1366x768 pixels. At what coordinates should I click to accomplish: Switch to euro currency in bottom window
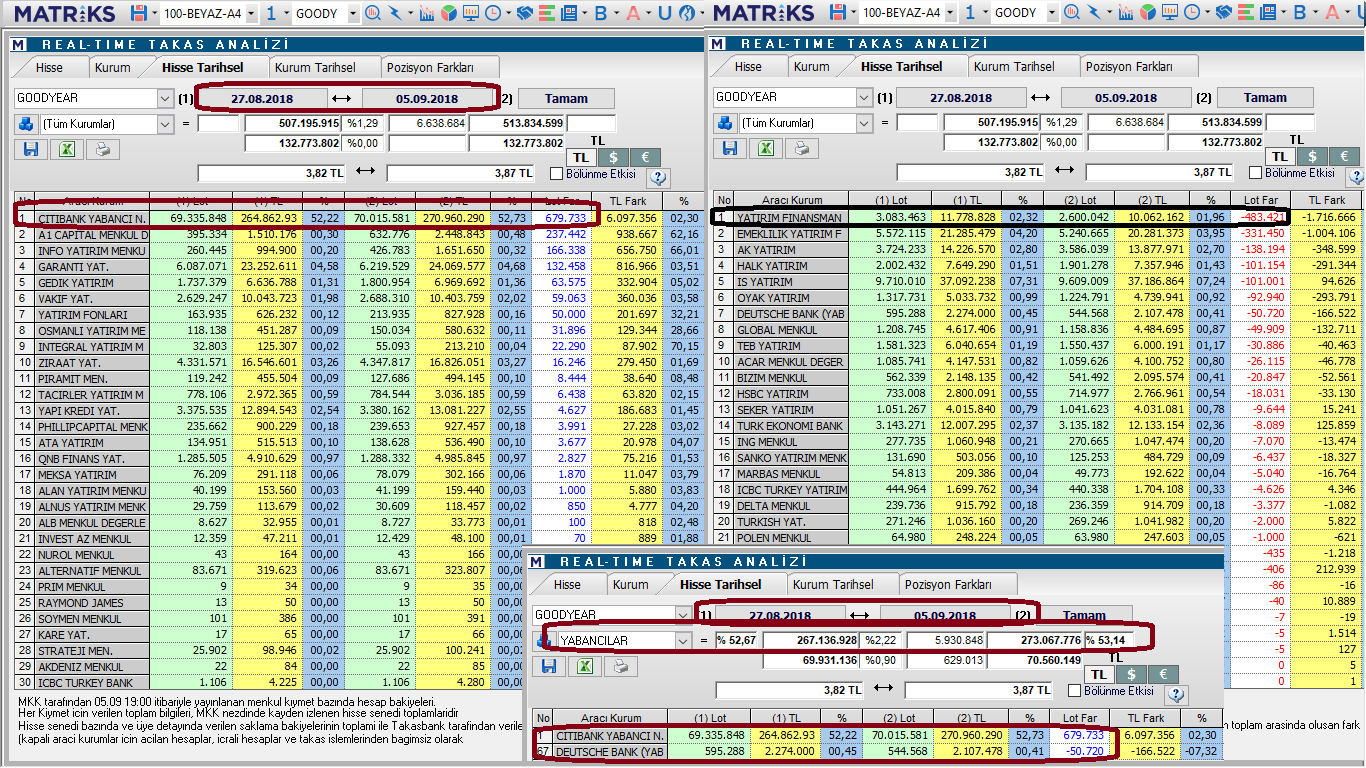1164,675
